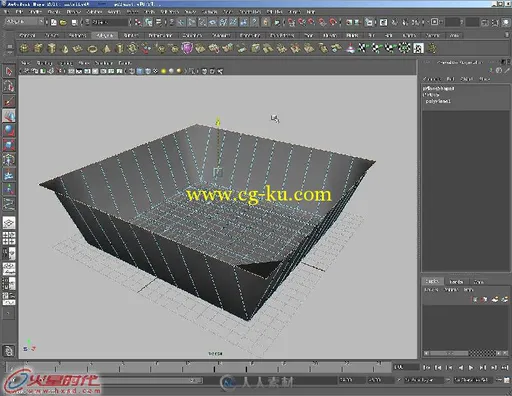
Task: Click the white checkered square shelf icon
Action: point(419,49)
